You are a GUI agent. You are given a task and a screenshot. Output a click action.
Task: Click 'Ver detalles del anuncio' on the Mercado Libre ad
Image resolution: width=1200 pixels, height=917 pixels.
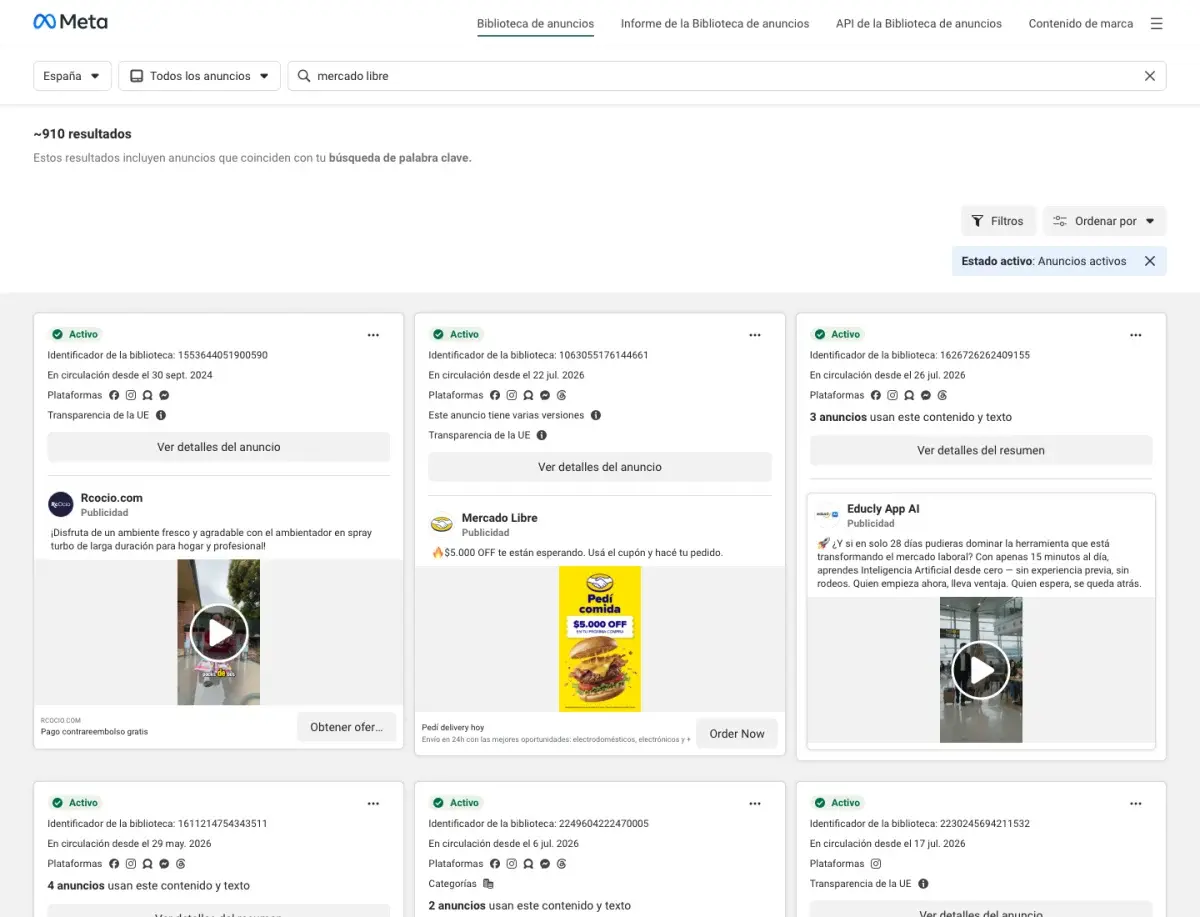[600, 467]
